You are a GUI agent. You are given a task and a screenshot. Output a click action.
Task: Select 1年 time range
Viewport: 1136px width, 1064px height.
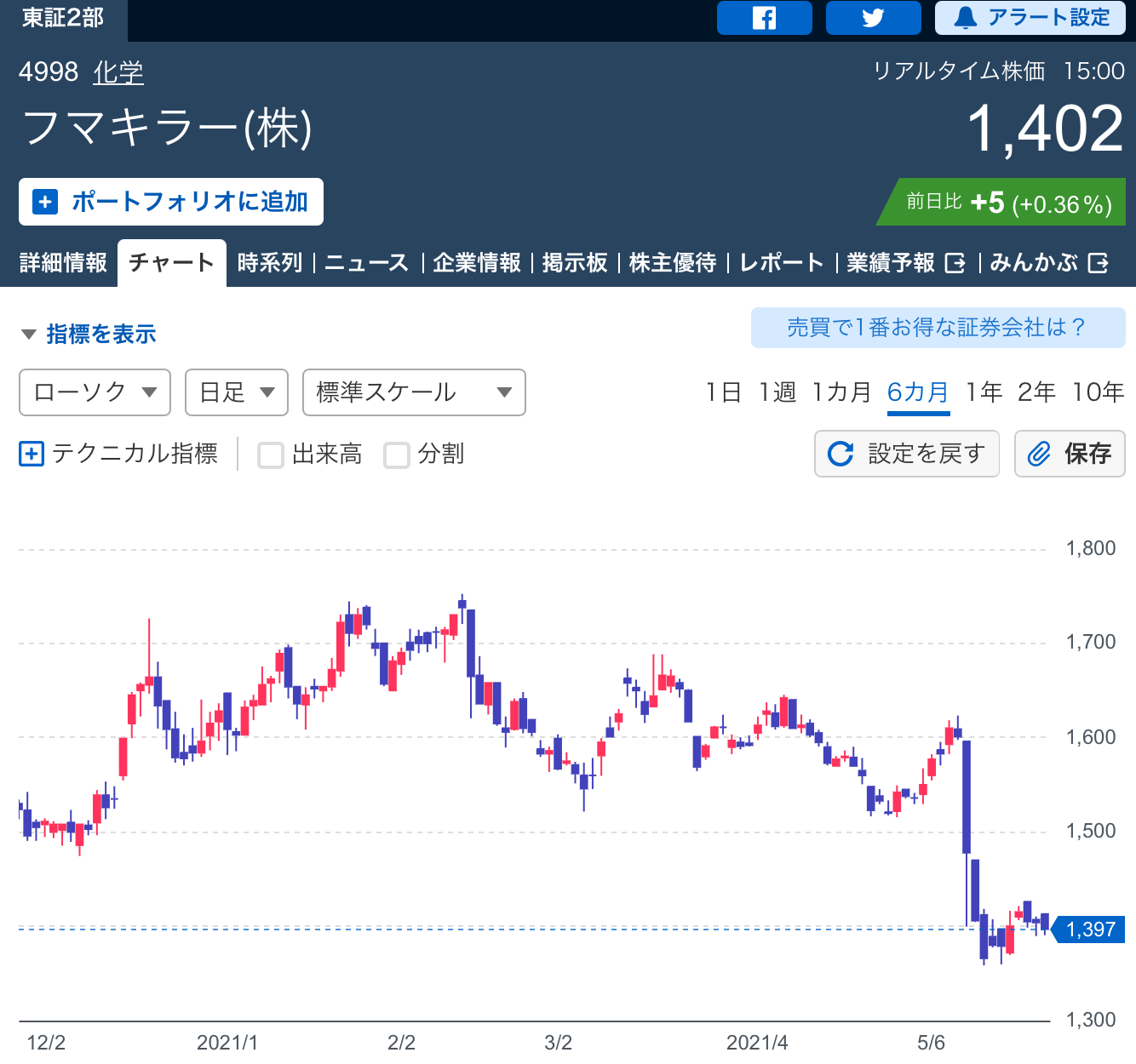point(984,392)
